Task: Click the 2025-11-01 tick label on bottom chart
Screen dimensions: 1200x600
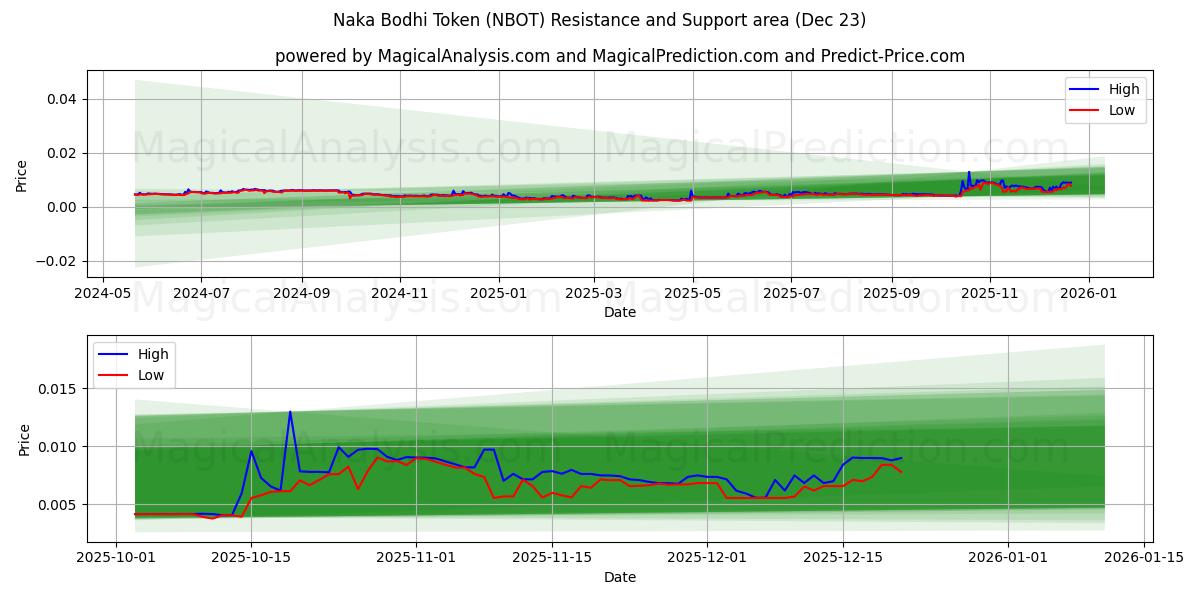Action: pyautogui.click(x=416, y=556)
